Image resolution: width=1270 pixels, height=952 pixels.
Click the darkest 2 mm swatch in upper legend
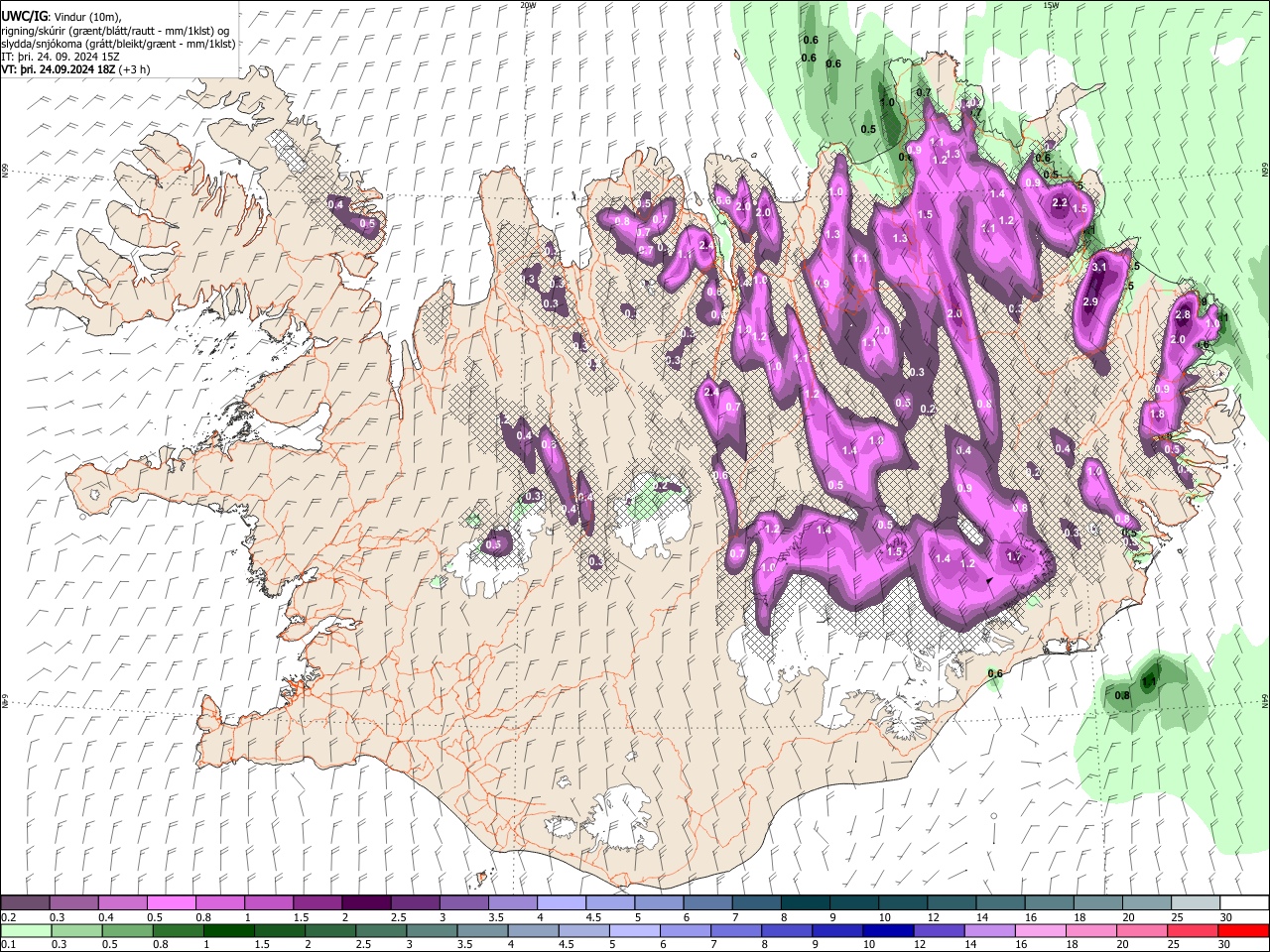point(365,903)
